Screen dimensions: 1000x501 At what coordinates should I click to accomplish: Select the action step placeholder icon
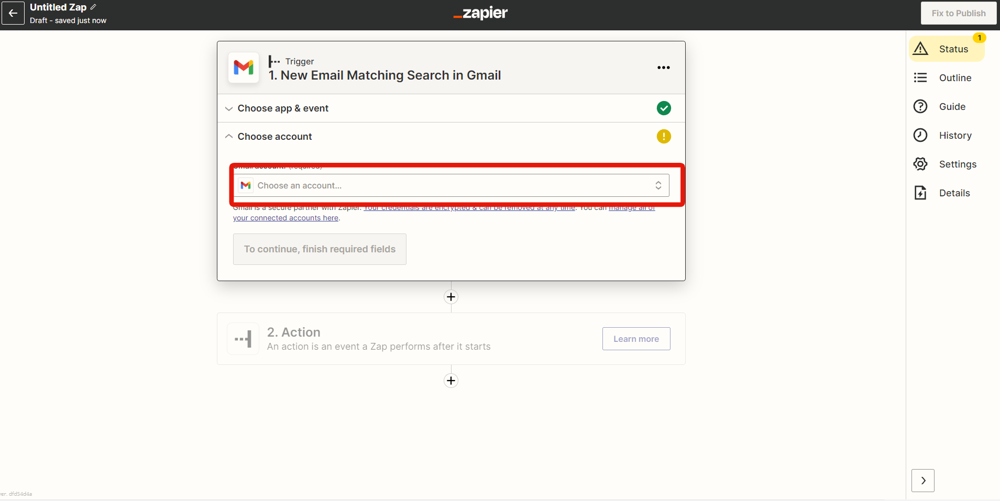(x=244, y=339)
